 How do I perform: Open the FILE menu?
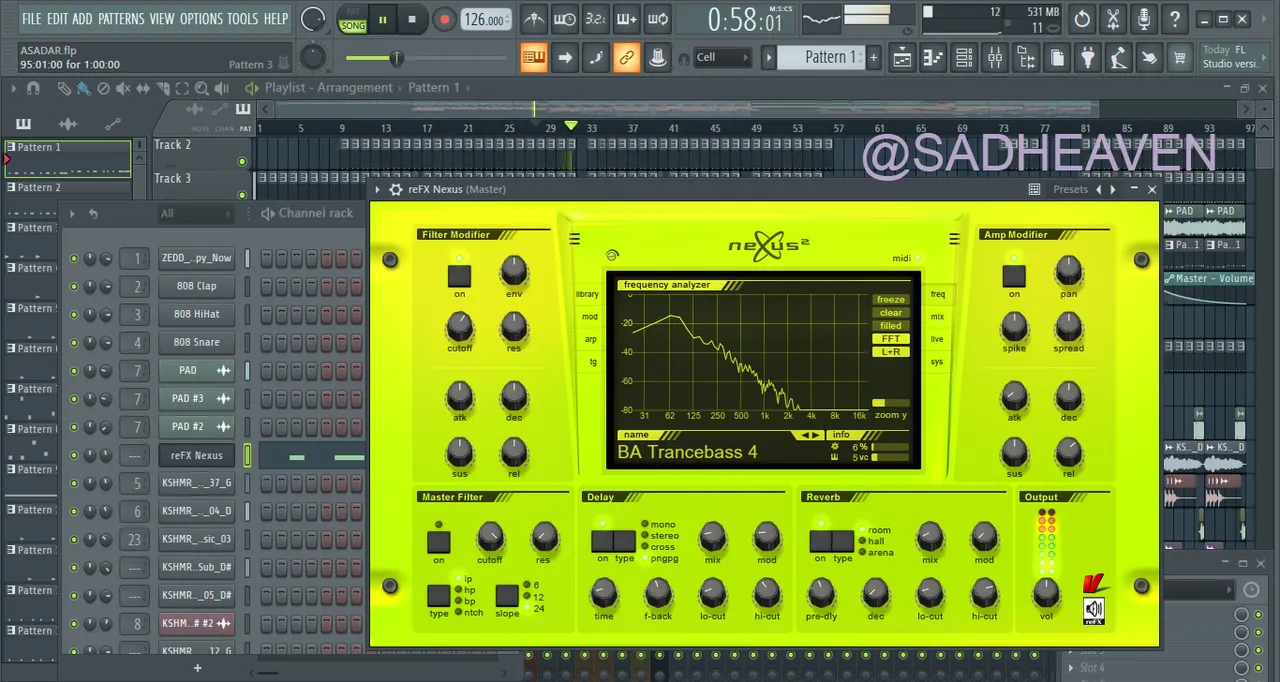32,18
